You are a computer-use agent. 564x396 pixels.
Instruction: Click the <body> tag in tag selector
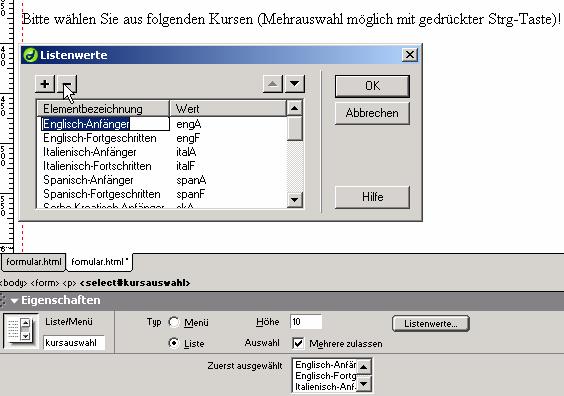click(13, 283)
